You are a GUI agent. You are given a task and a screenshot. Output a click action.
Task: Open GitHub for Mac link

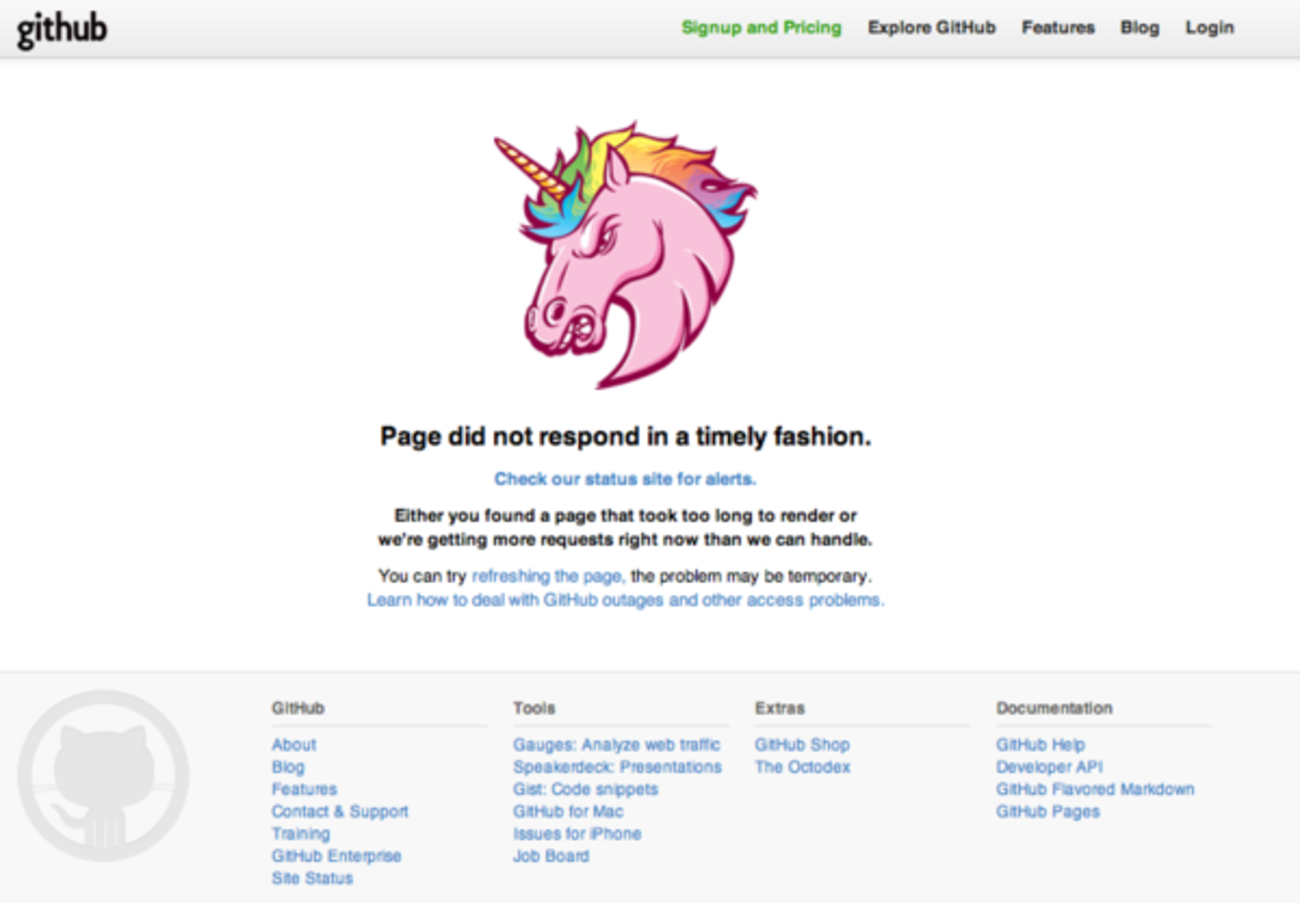pos(567,812)
